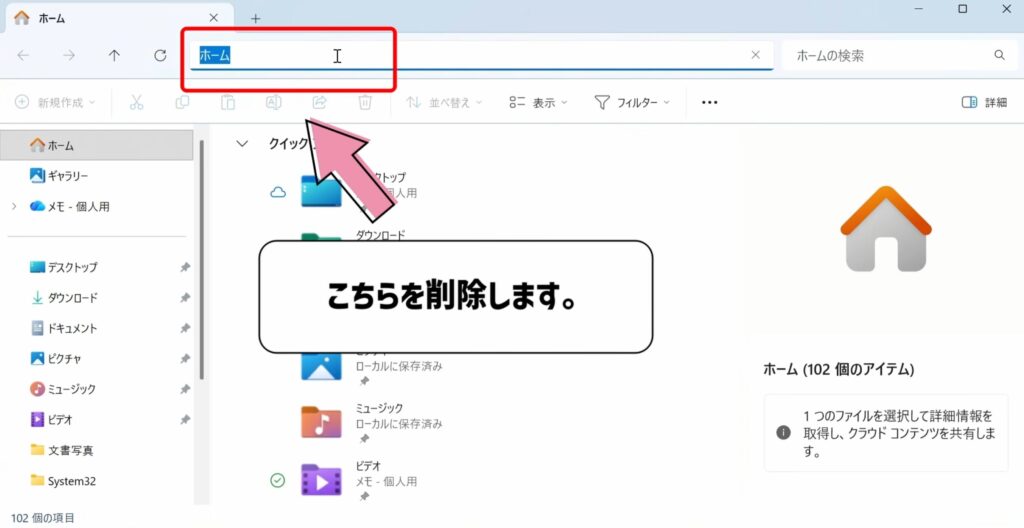
Task: Select the ミュージック folder in quick access
Action: [x=321, y=422]
